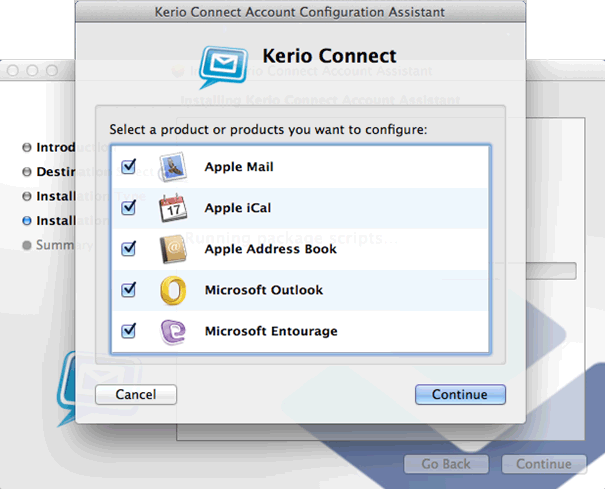
Task: Select the Apple iCal label text
Action: pyautogui.click(x=238, y=208)
